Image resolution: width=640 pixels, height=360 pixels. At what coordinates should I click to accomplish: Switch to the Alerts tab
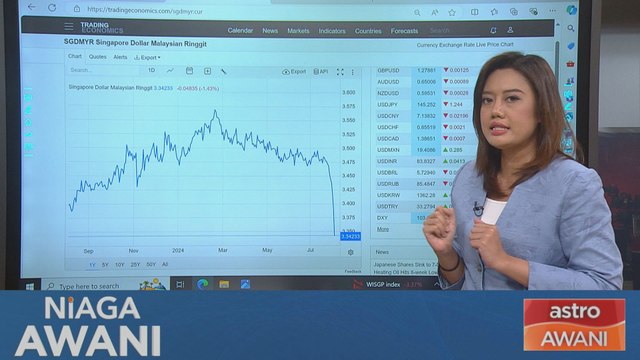point(120,57)
